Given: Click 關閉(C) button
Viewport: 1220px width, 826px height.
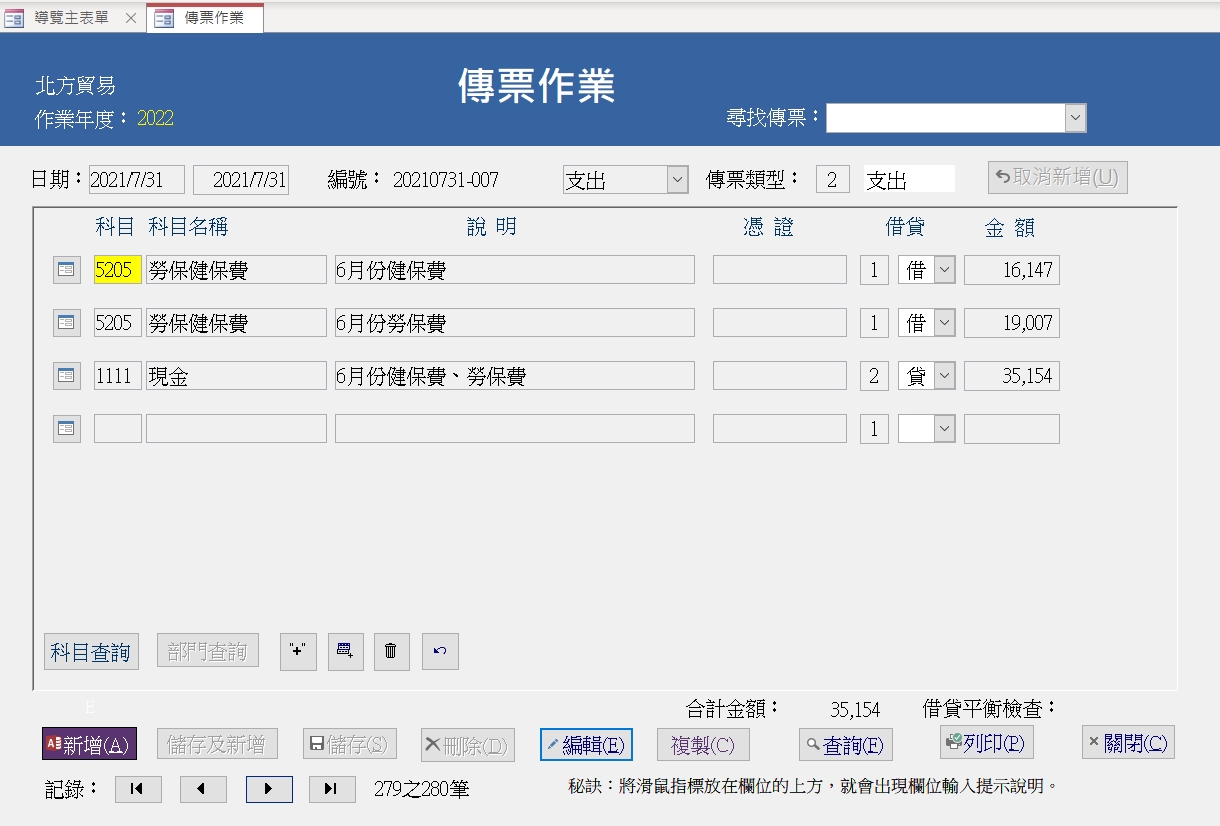Looking at the screenshot, I should point(1128,742).
